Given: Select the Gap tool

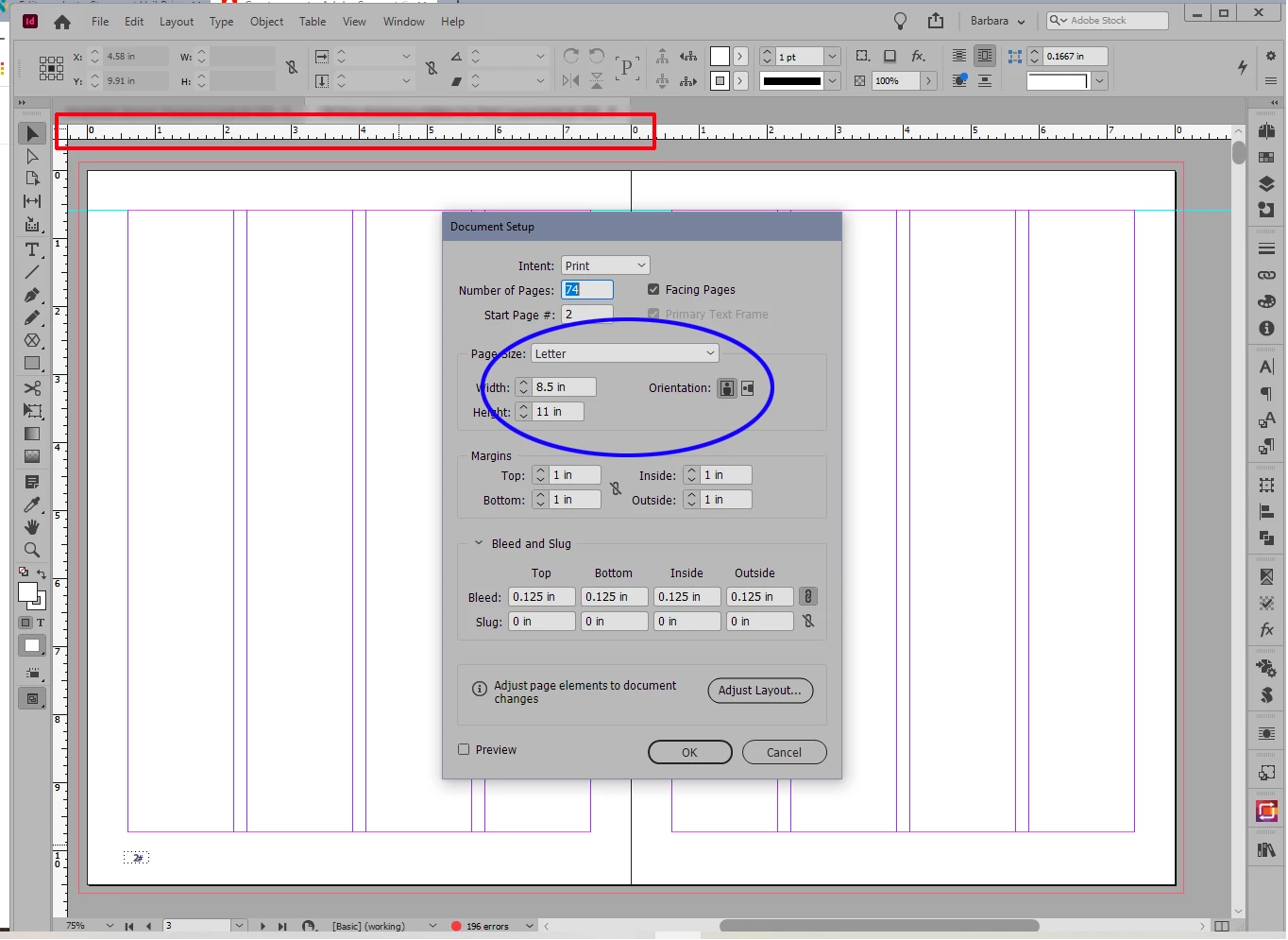Looking at the screenshot, I should click(x=32, y=201).
